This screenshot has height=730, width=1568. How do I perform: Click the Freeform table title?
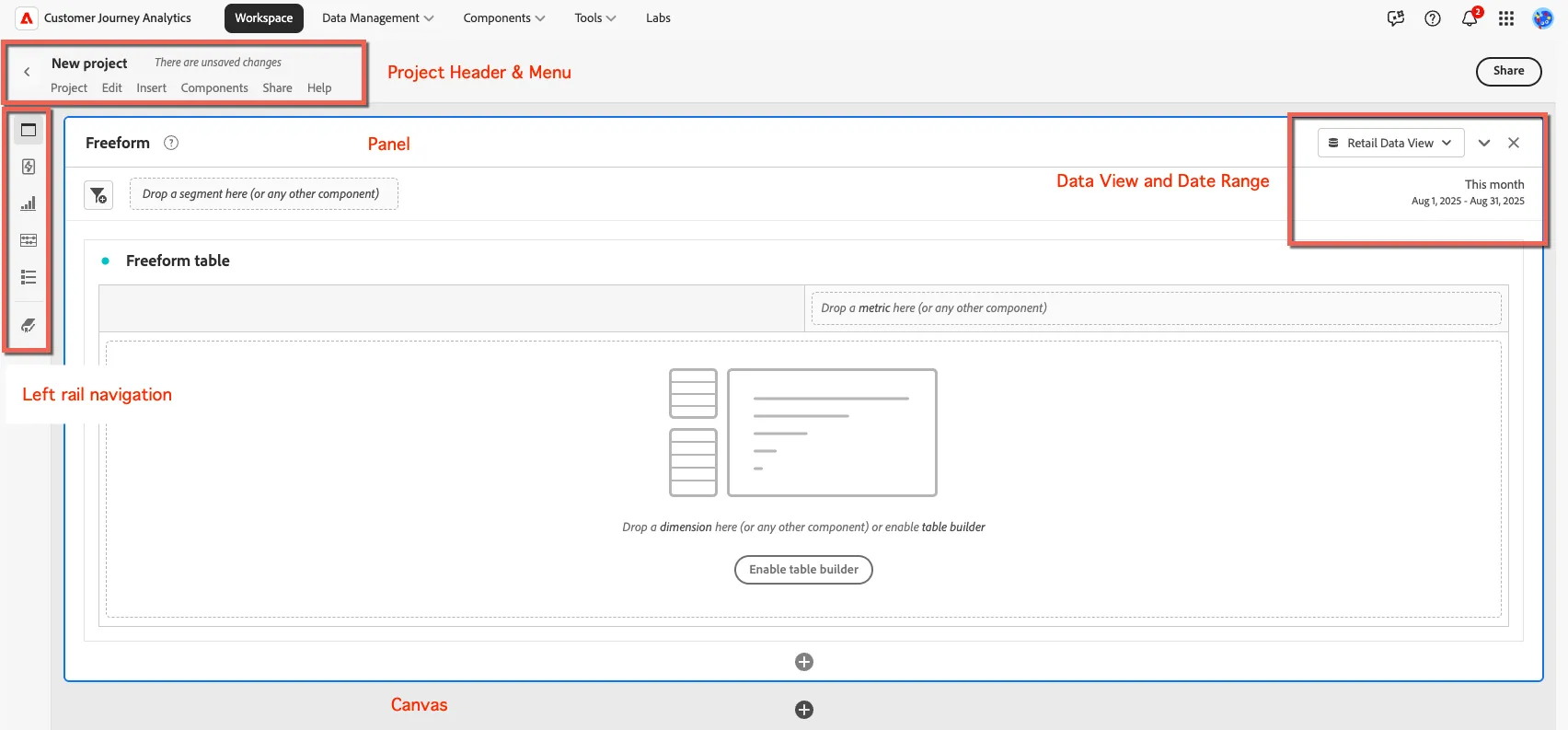[178, 261]
